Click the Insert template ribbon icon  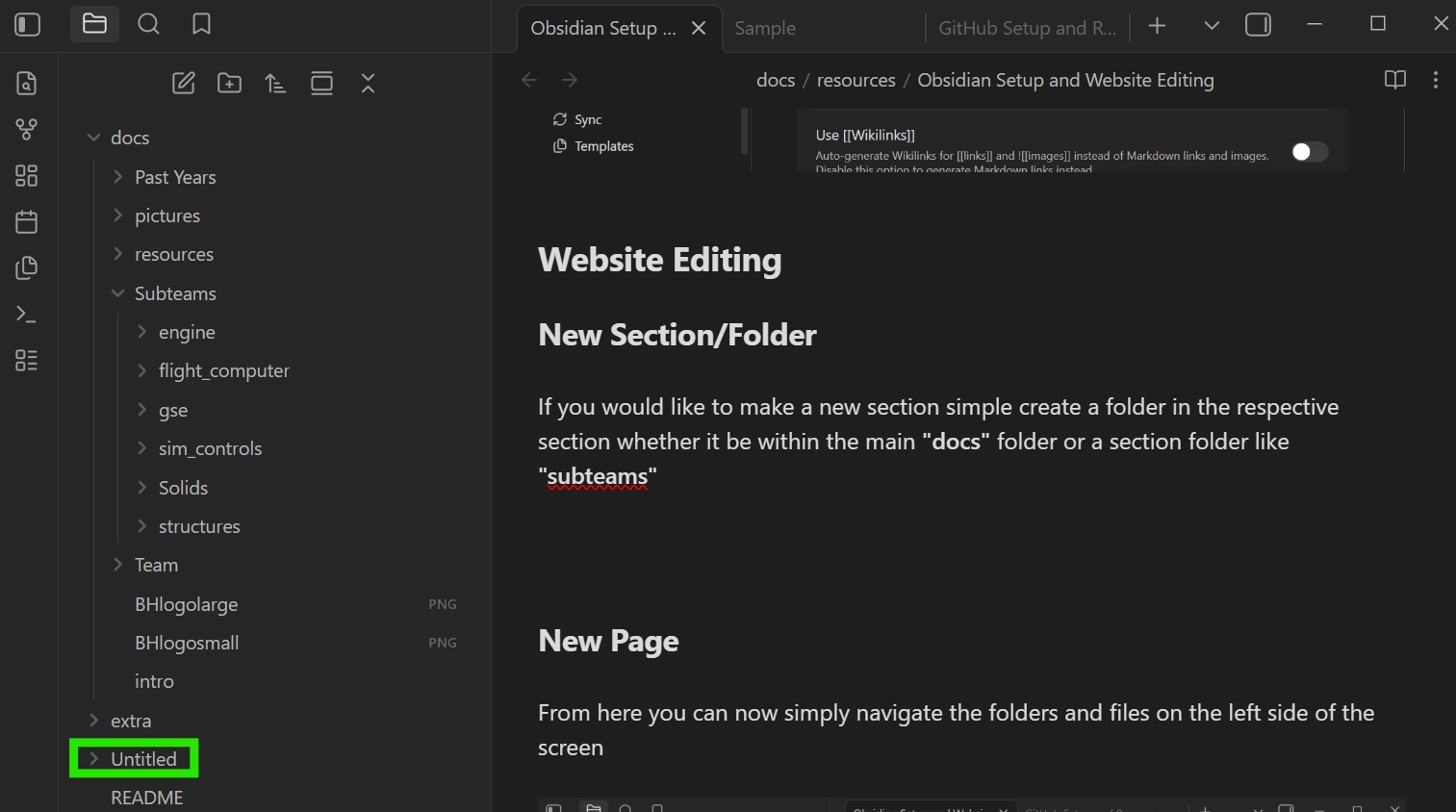coord(27,267)
